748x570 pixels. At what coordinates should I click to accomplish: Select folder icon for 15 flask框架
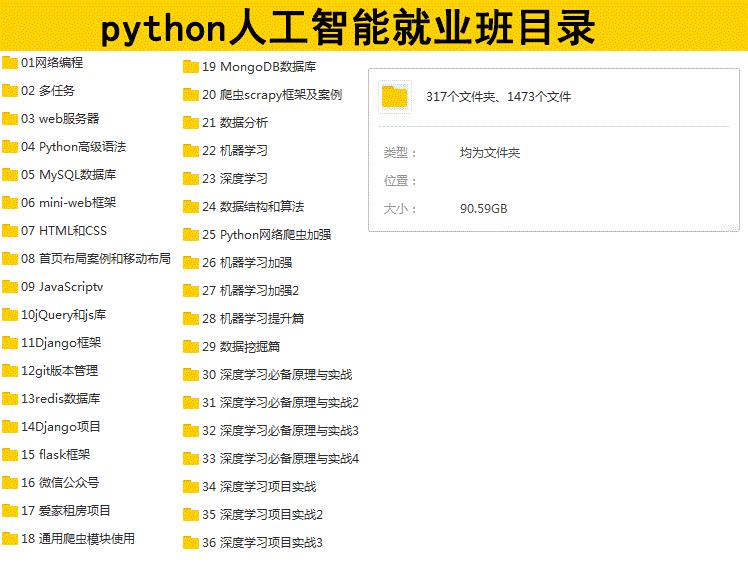[x=10, y=455]
